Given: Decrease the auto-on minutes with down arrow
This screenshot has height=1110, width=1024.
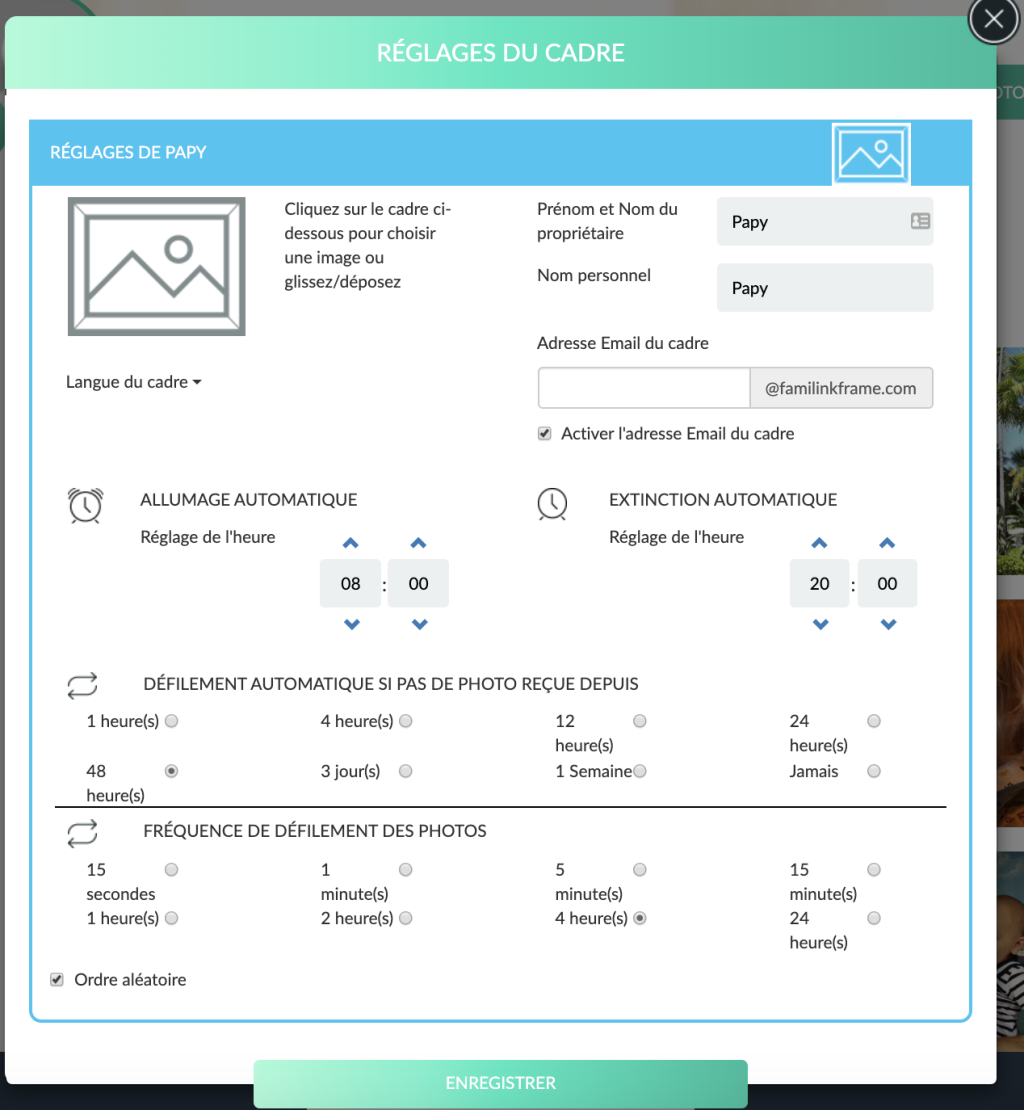Looking at the screenshot, I should 420,624.
